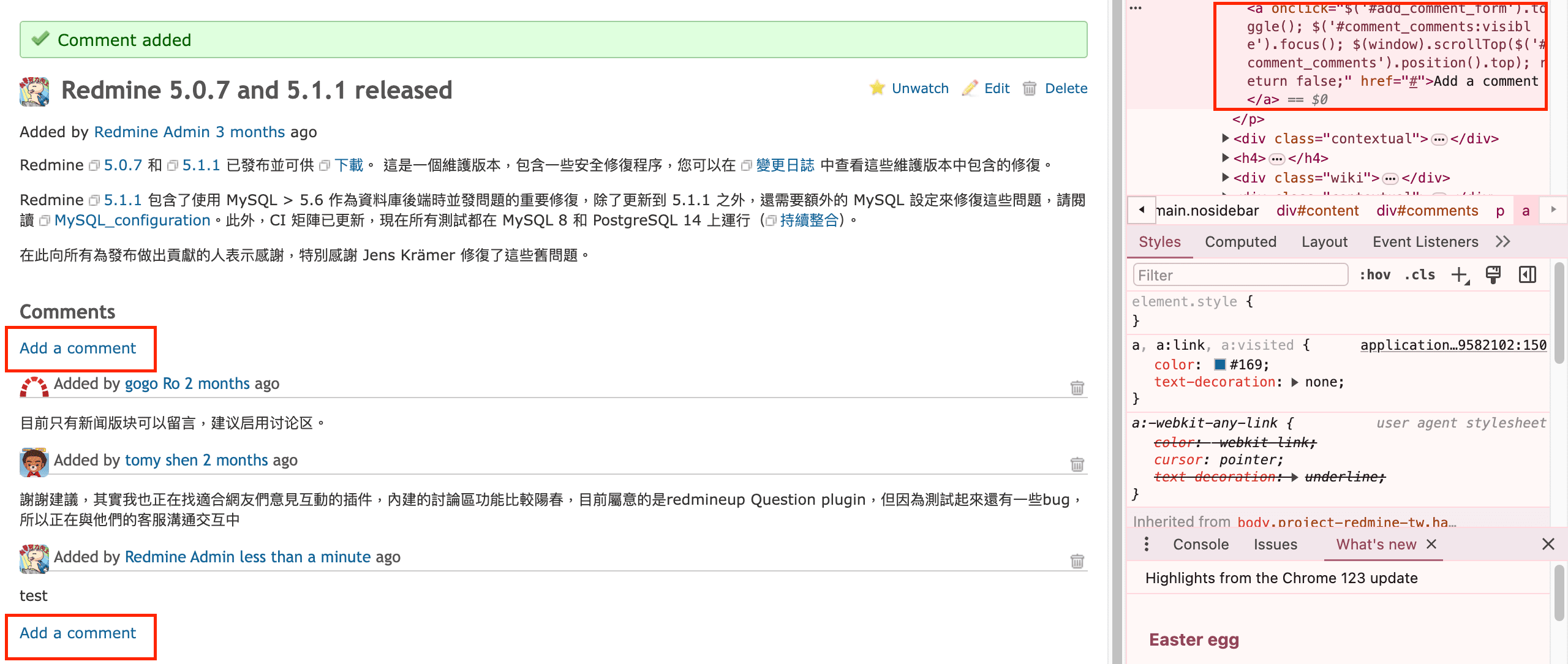Click the Edit link
The width and height of the screenshot is (1568, 664).
pos(997,88)
